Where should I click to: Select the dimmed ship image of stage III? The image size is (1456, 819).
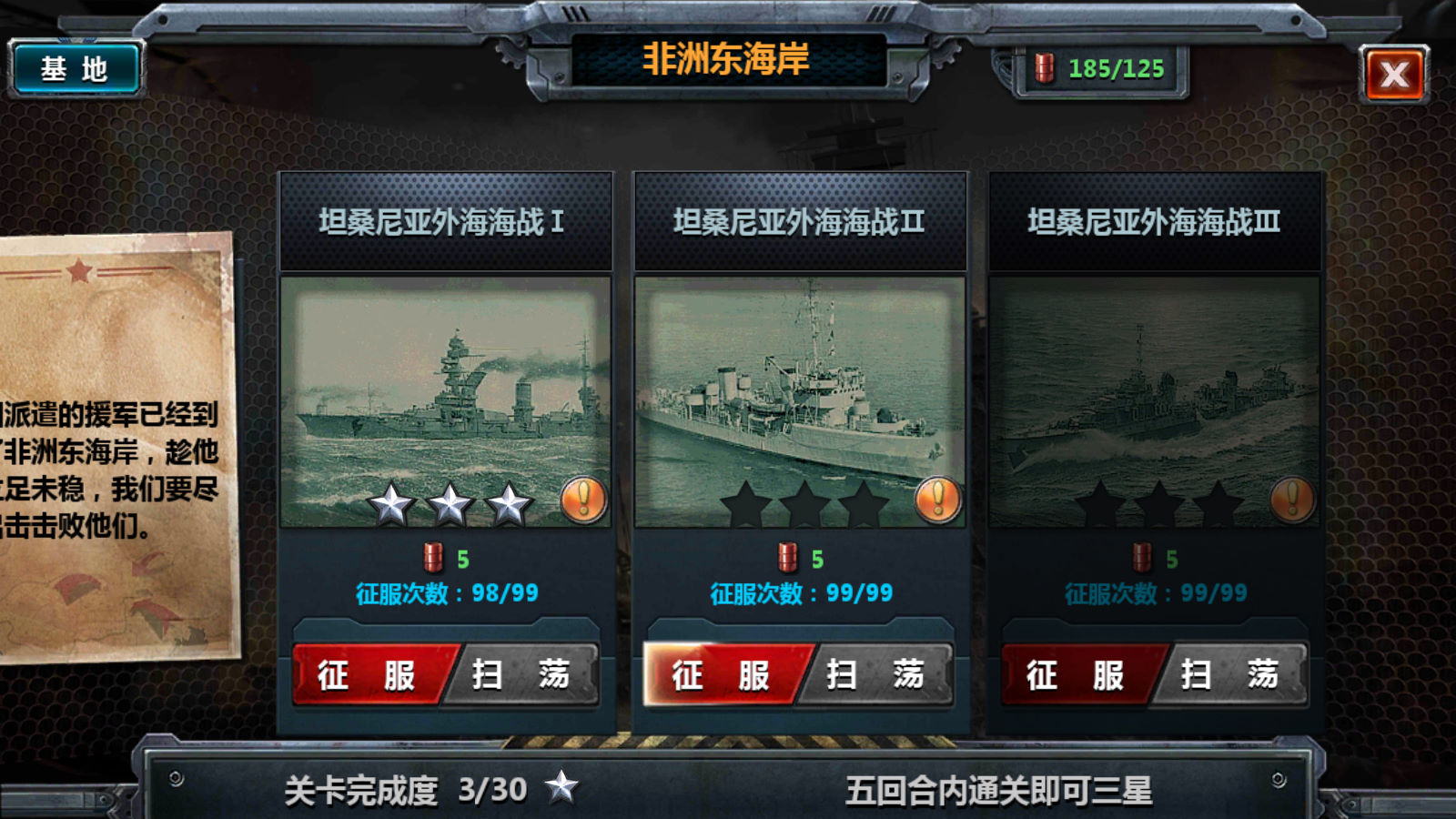point(1154,401)
